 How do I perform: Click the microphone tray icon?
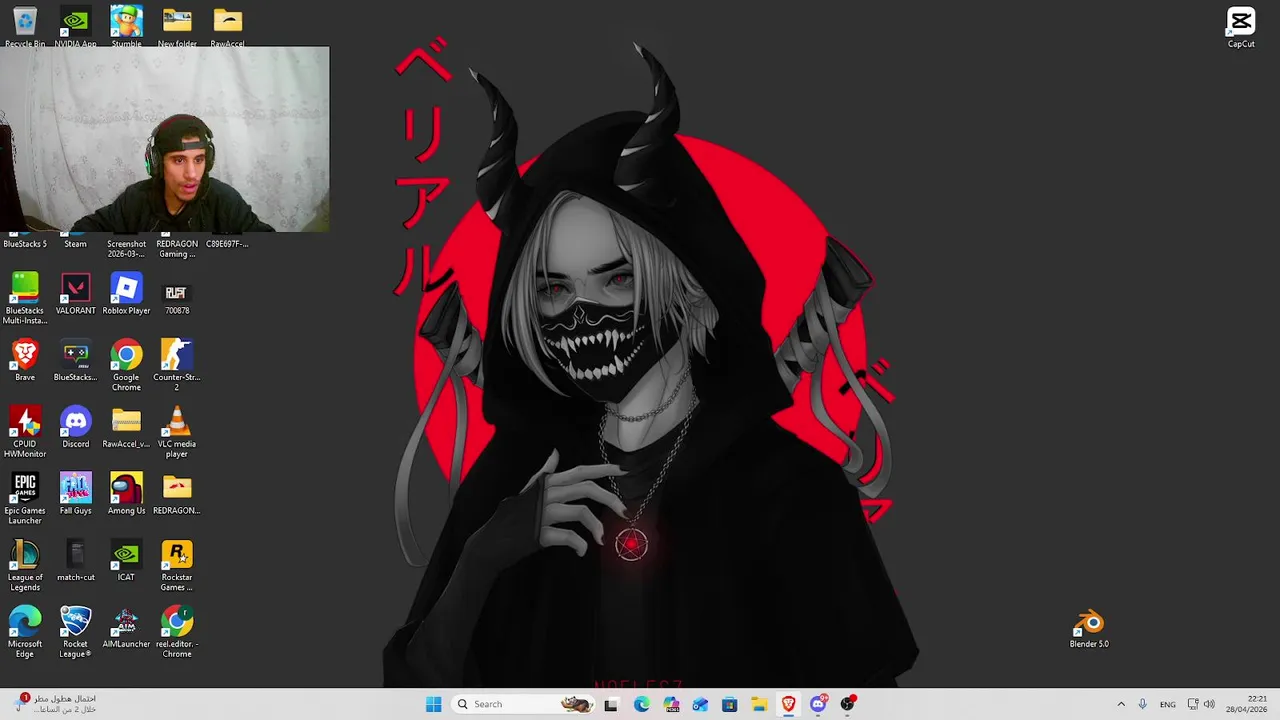point(1142,704)
